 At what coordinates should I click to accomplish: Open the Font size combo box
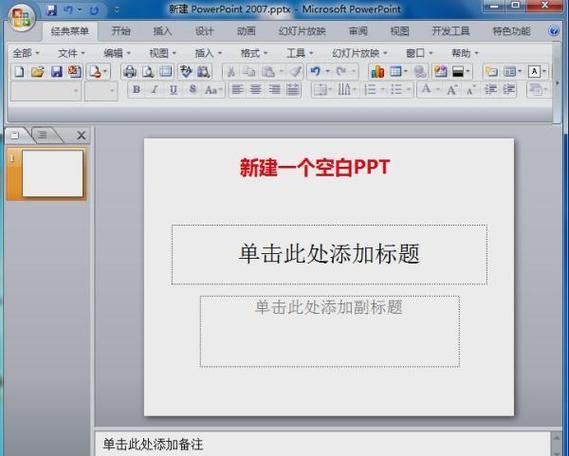101,91
